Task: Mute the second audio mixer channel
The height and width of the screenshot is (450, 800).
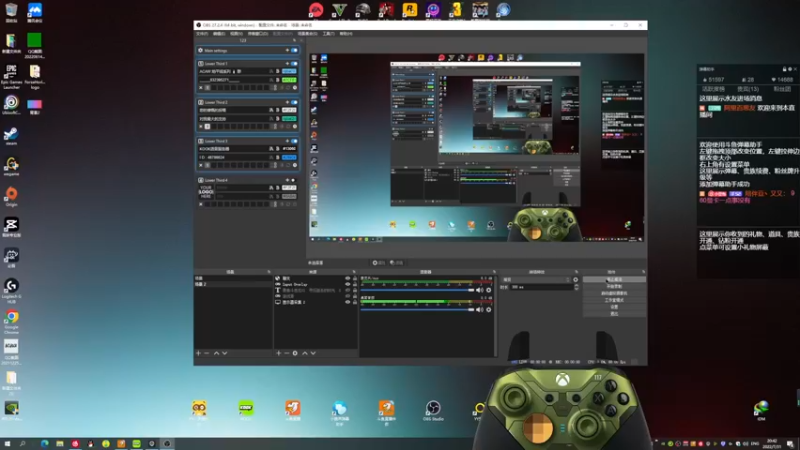Action: pos(480,310)
